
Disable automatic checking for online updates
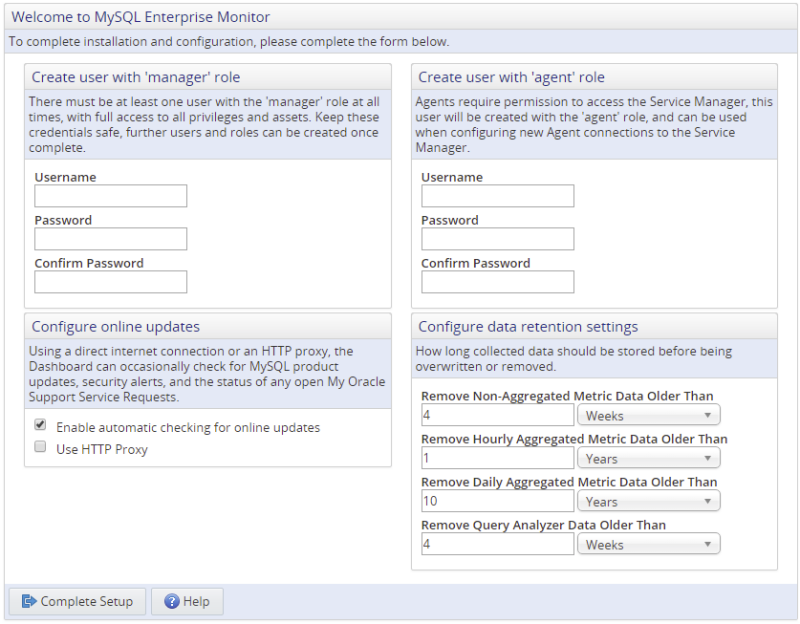pyautogui.click(x=40, y=425)
